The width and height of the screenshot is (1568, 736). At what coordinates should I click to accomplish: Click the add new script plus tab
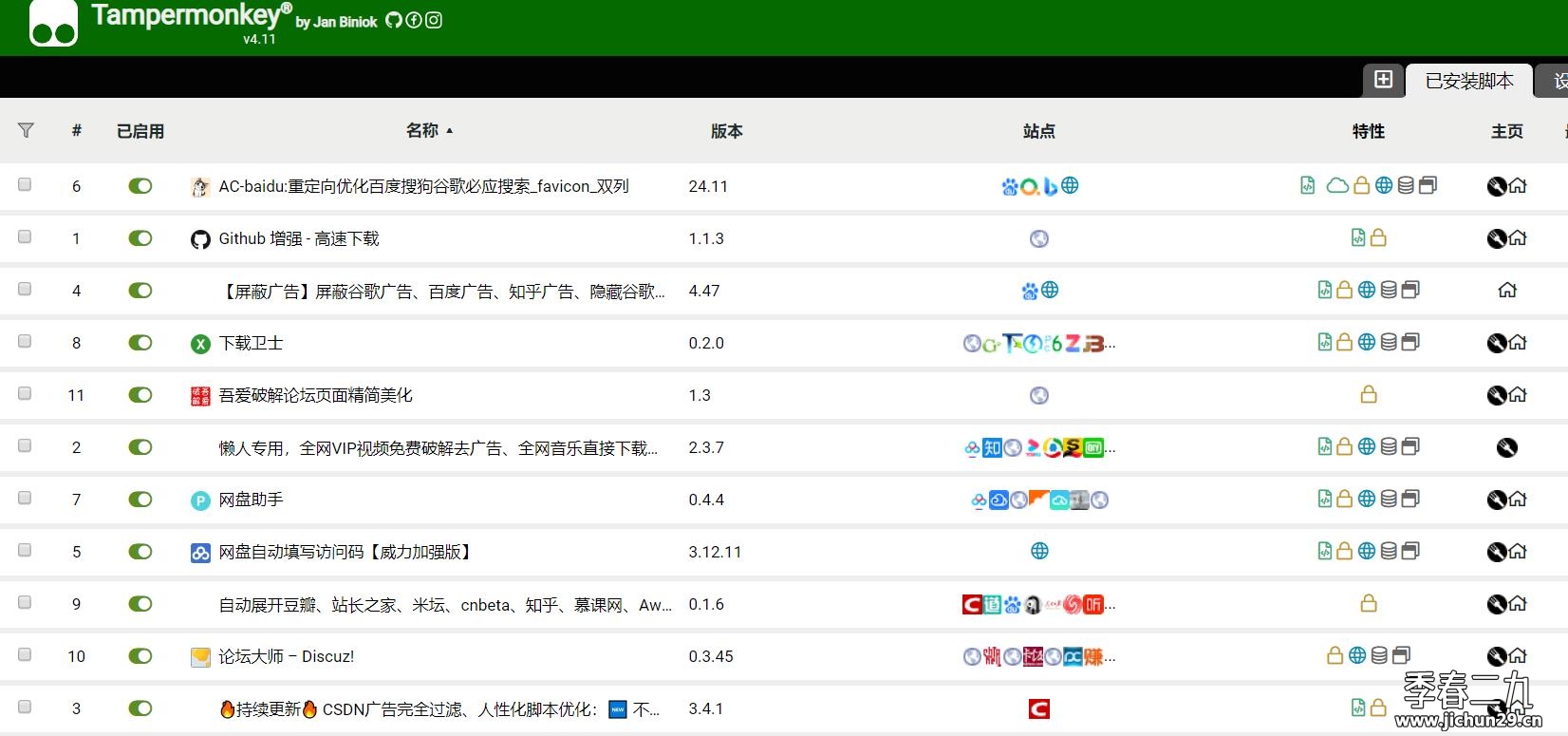click(x=1383, y=80)
